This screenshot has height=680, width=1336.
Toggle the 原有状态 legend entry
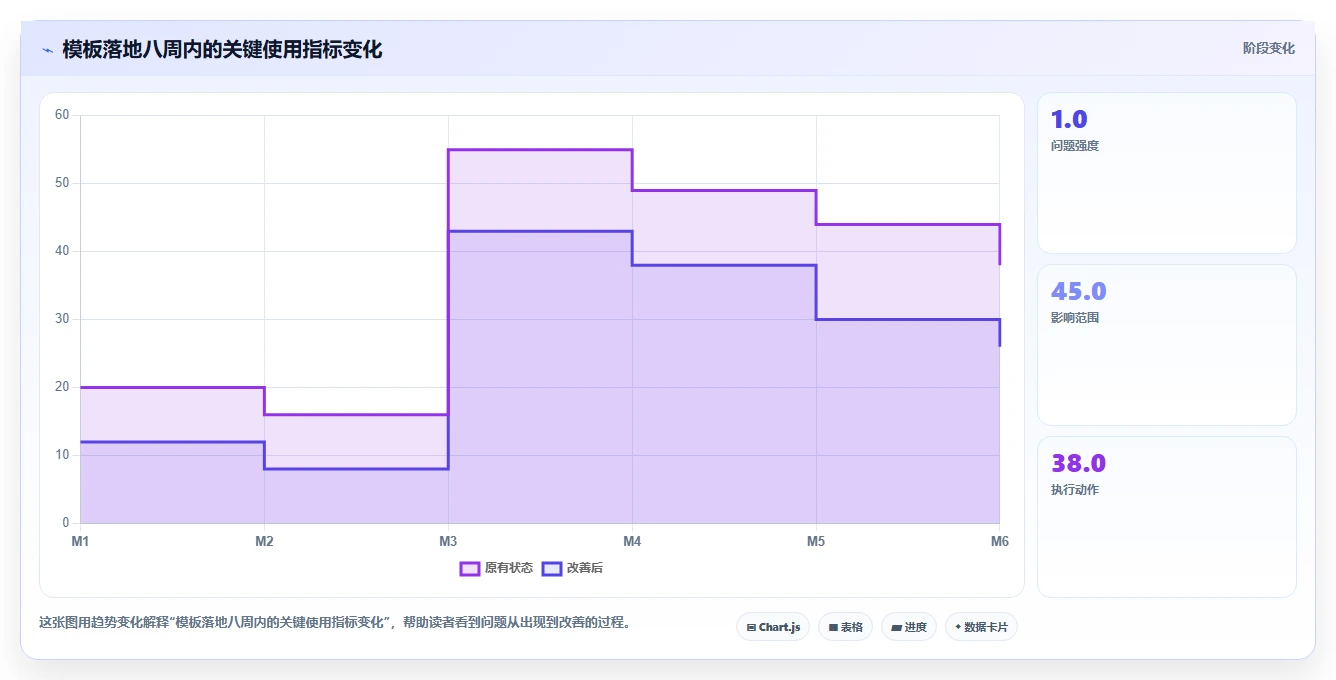tap(496, 568)
